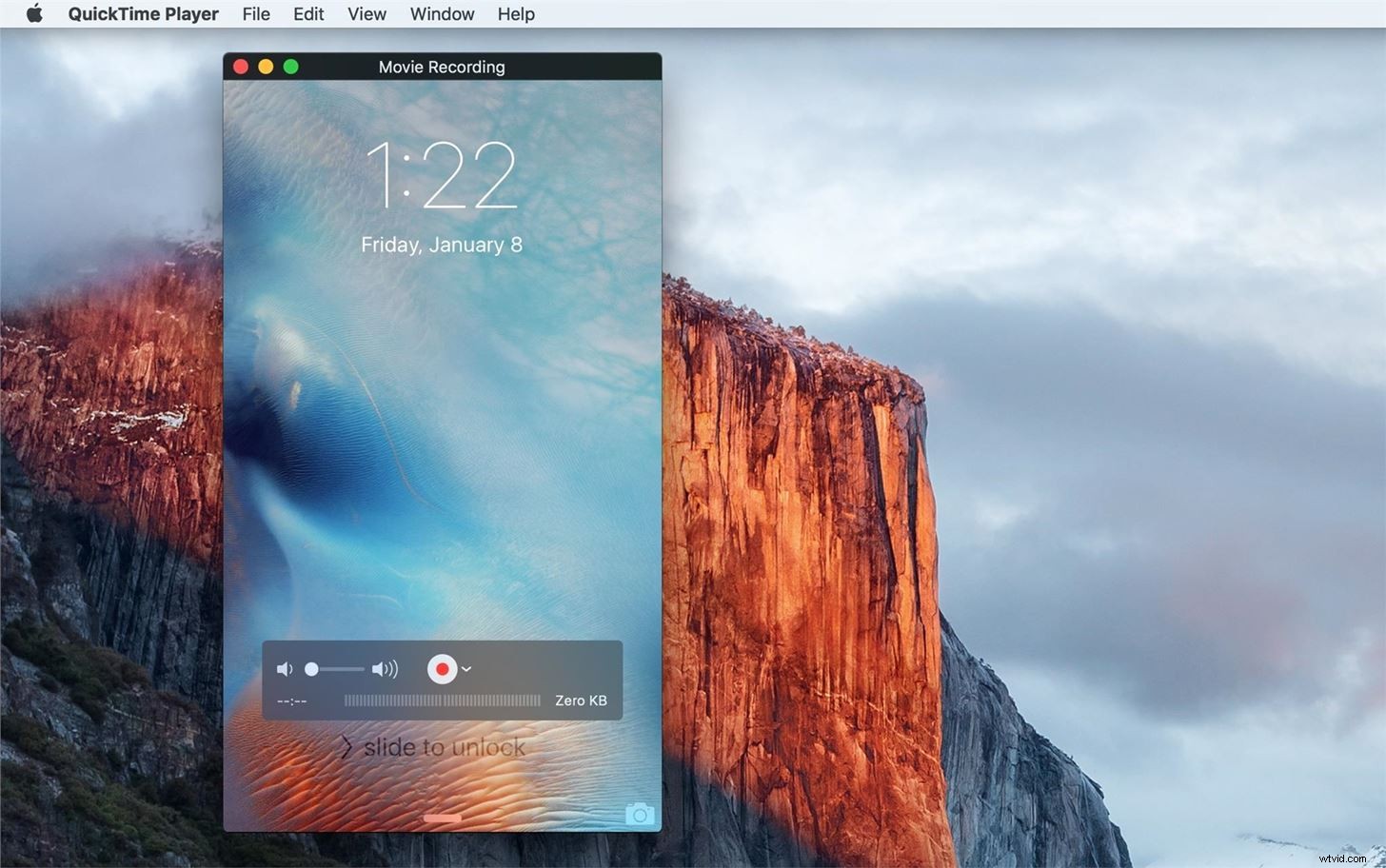Screen dimensions: 1386x868
Task: Click the volume slider knob
Action: click(x=312, y=668)
